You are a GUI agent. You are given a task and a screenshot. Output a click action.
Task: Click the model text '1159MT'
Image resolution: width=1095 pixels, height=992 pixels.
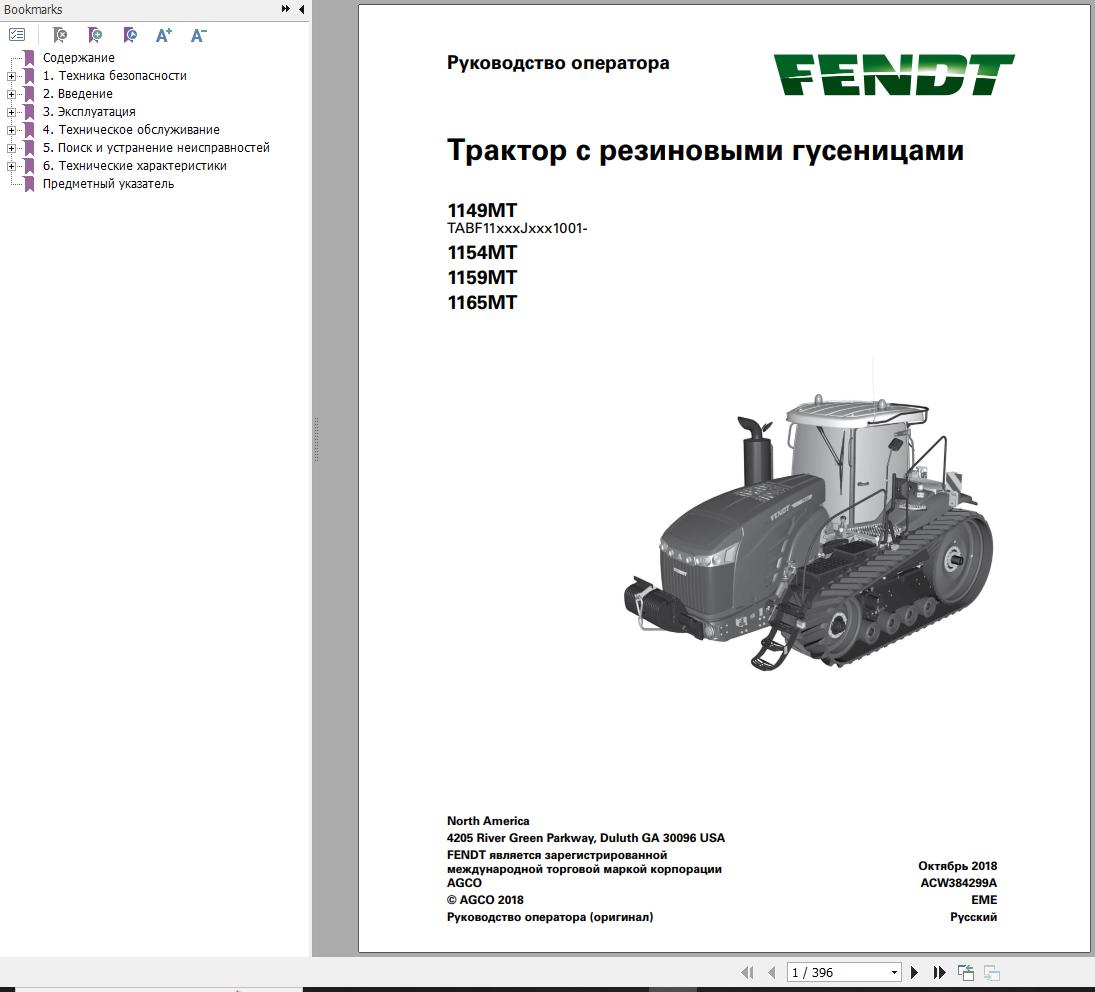pyautogui.click(x=482, y=277)
